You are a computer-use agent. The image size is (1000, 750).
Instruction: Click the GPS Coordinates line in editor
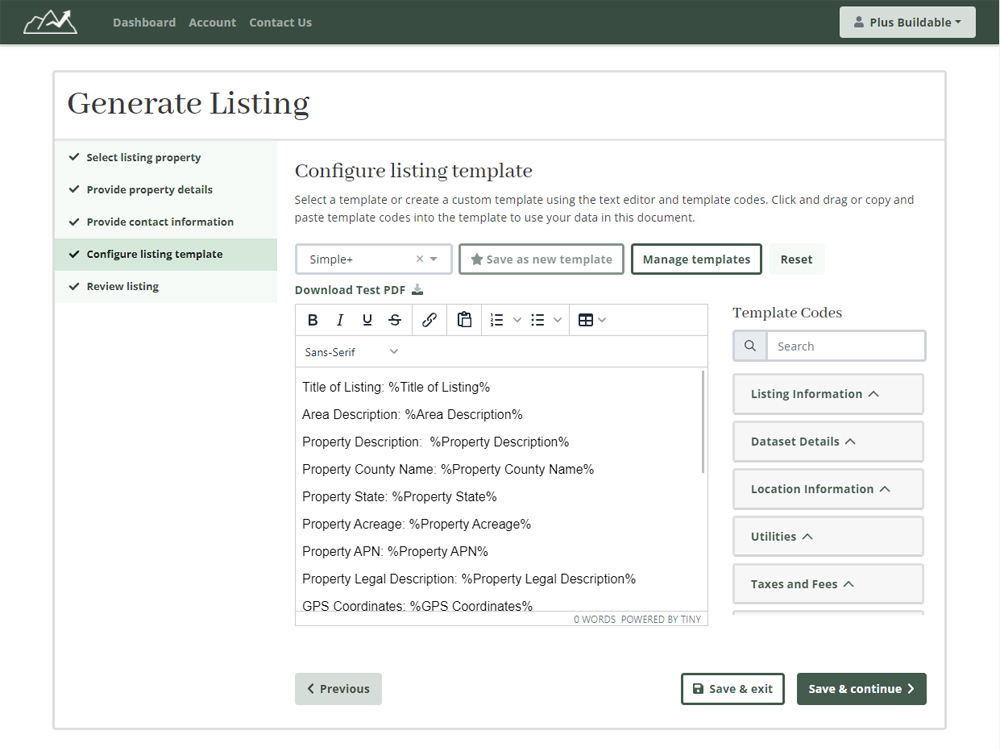(x=417, y=605)
